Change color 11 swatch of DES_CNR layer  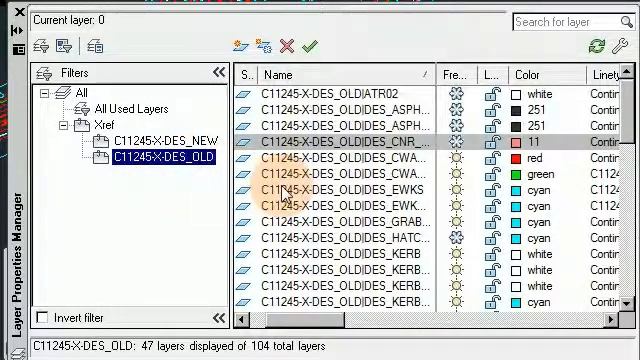(x=516, y=142)
